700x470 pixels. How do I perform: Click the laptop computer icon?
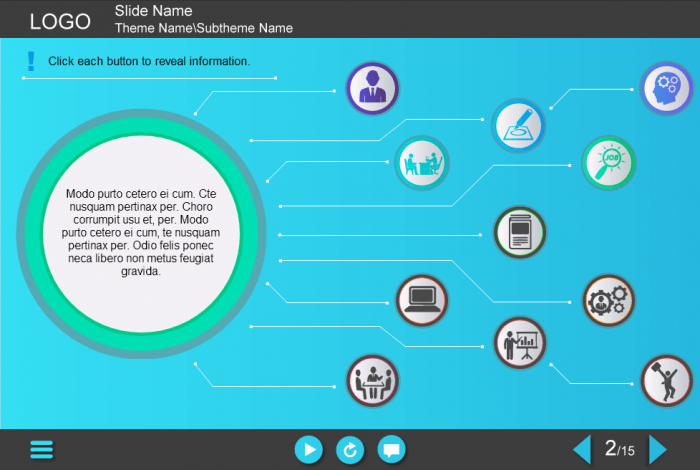(x=421, y=300)
